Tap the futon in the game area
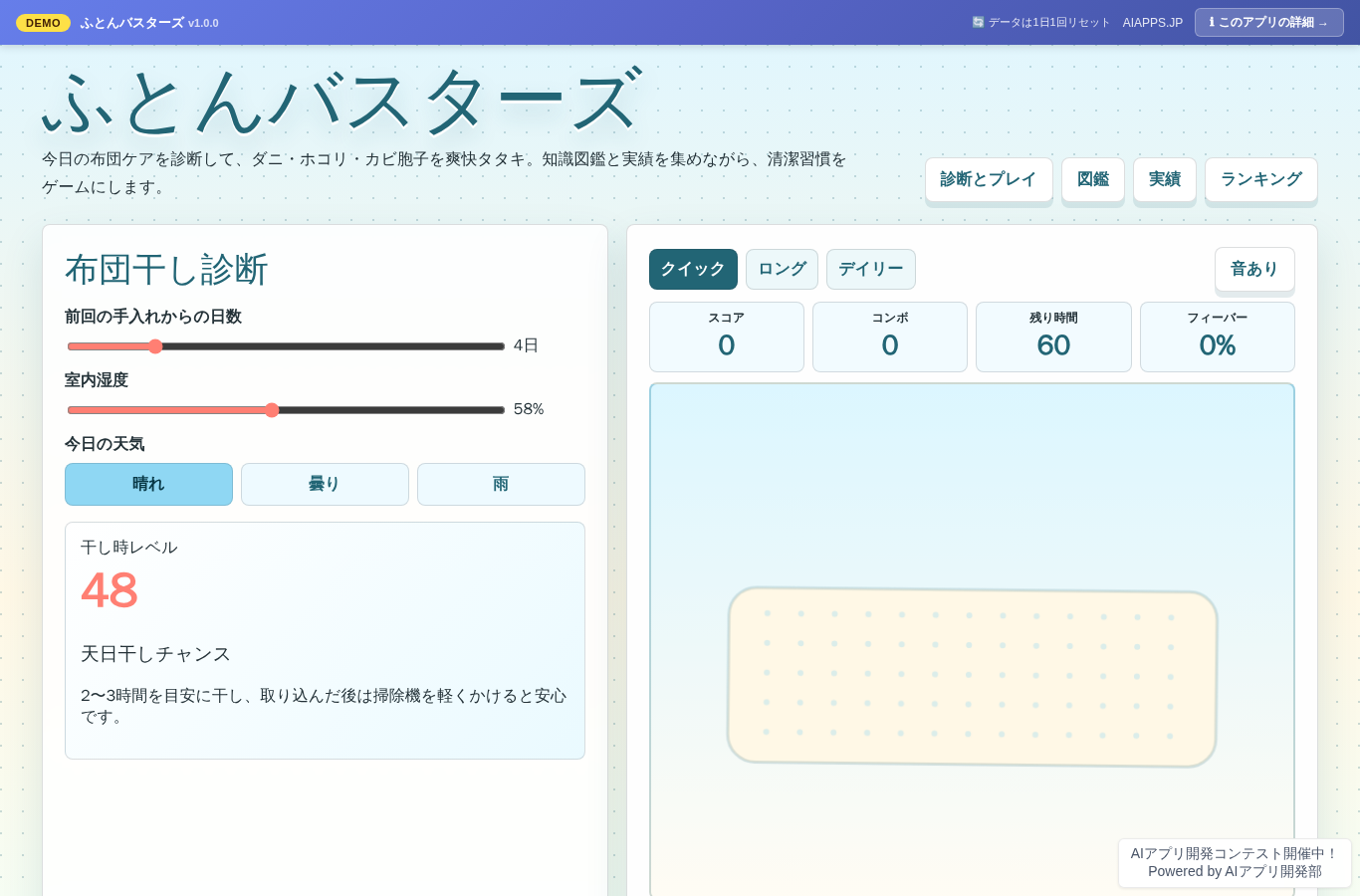Image resolution: width=1360 pixels, height=896 pixels. pos(973,677)
